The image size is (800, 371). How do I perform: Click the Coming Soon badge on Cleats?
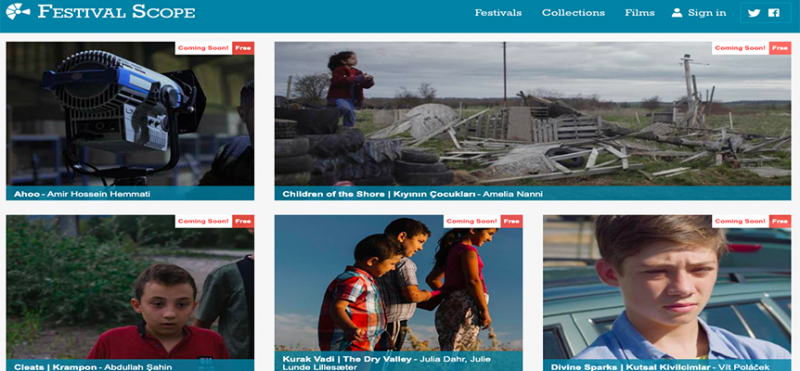point(204,221)
